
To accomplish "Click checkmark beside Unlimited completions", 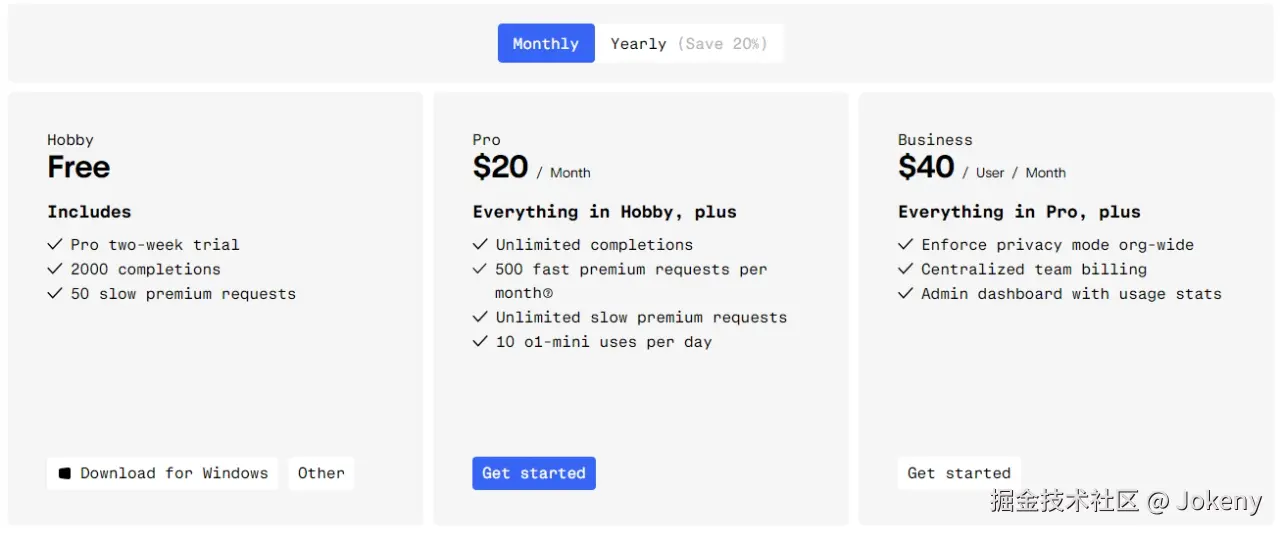I will tap(480, 244).
